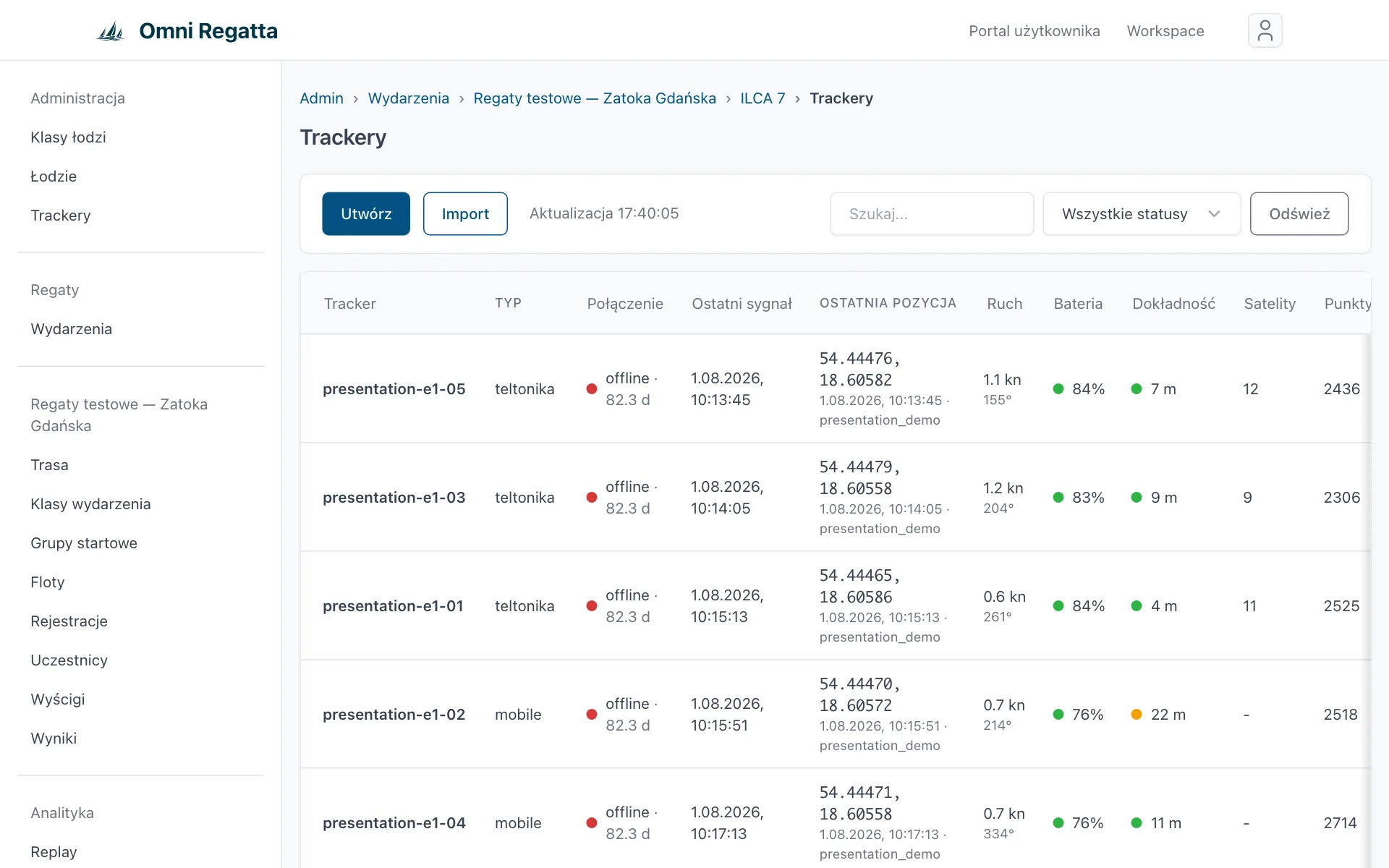Open the Workspace header link
1389x868 pixels.
point(1165,31)
